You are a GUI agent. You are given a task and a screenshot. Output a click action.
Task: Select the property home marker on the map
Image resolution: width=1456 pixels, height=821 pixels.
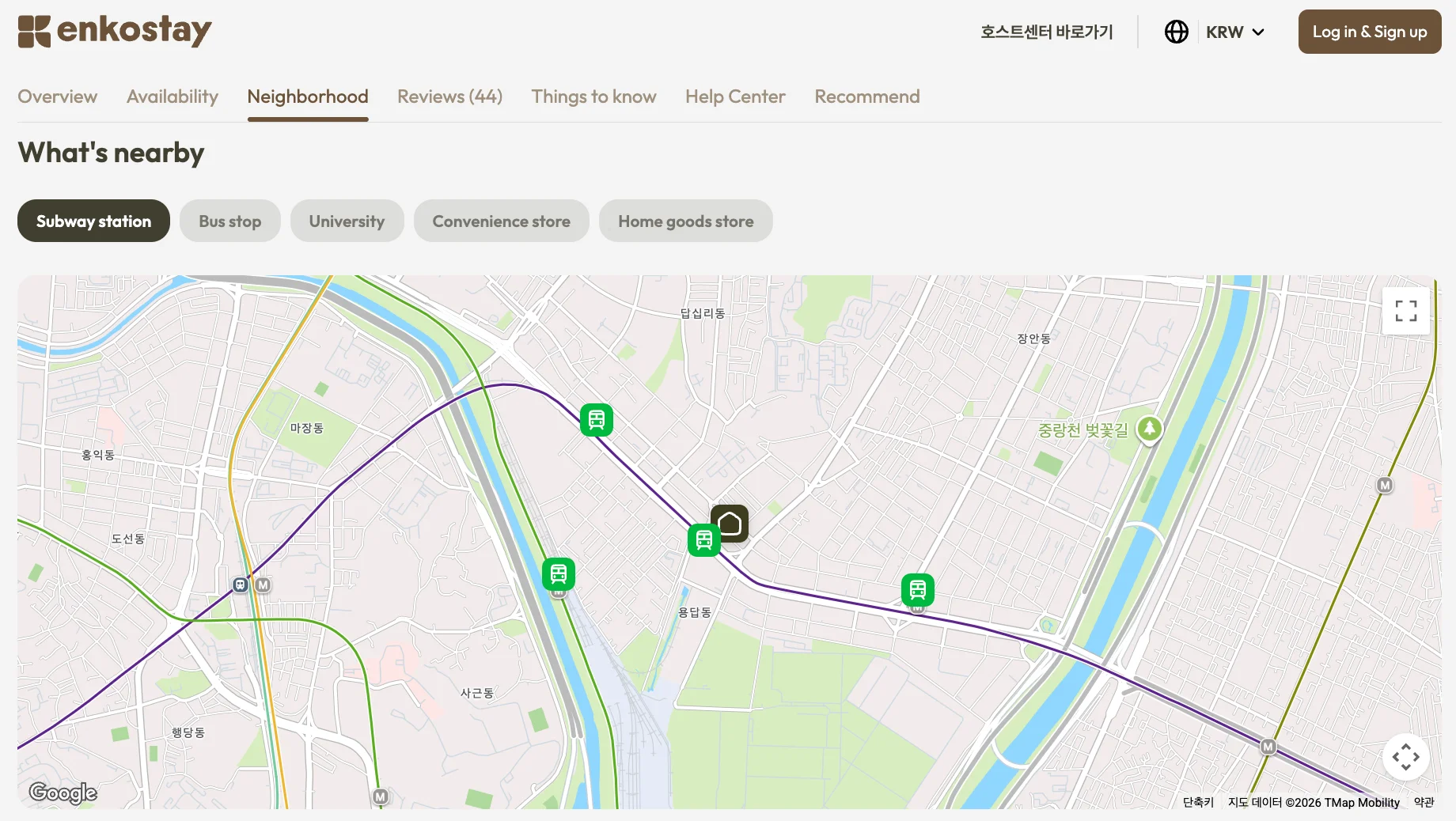pyautogui.click(x=730, y=522)
